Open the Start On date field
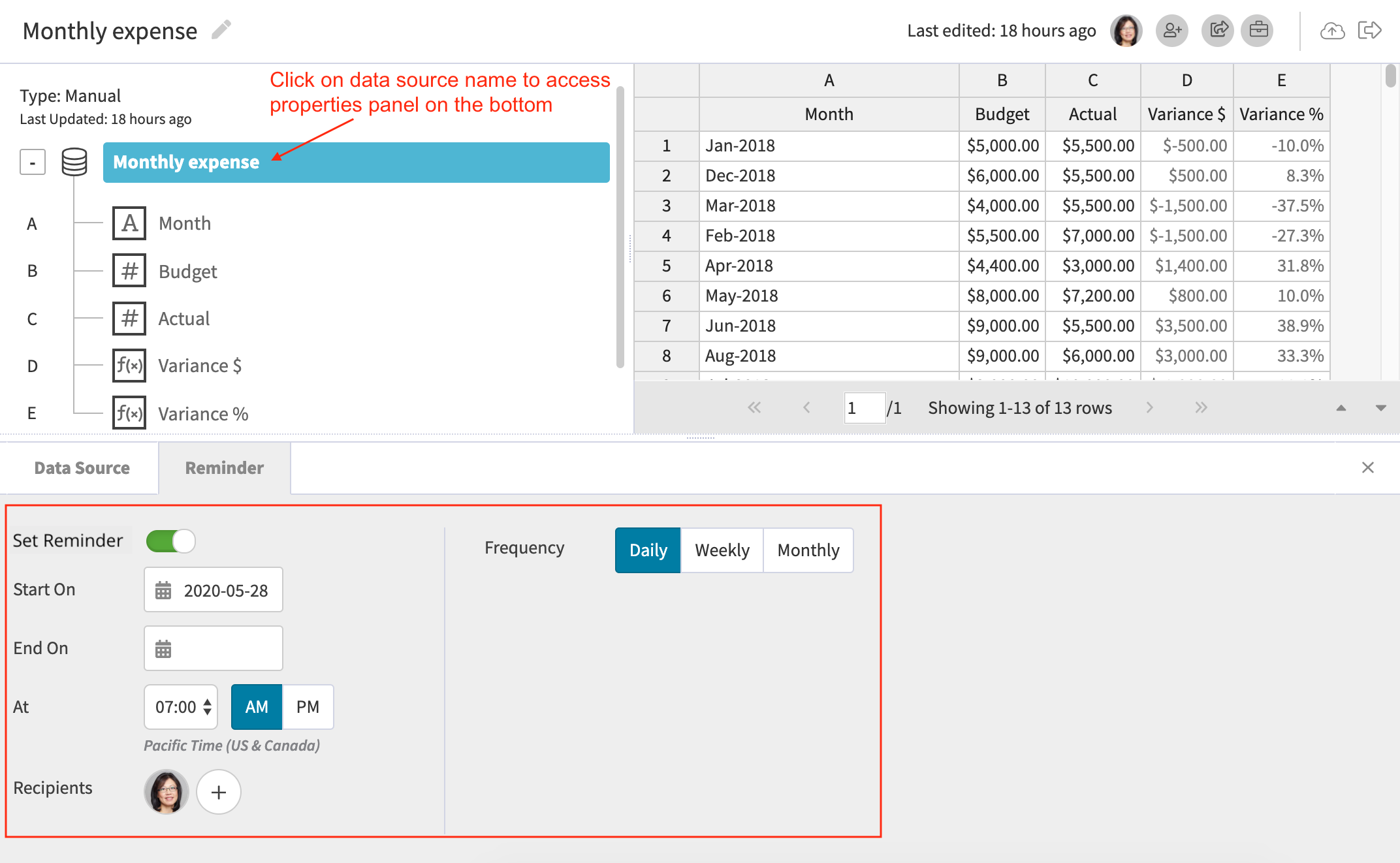 click(214, 590)
